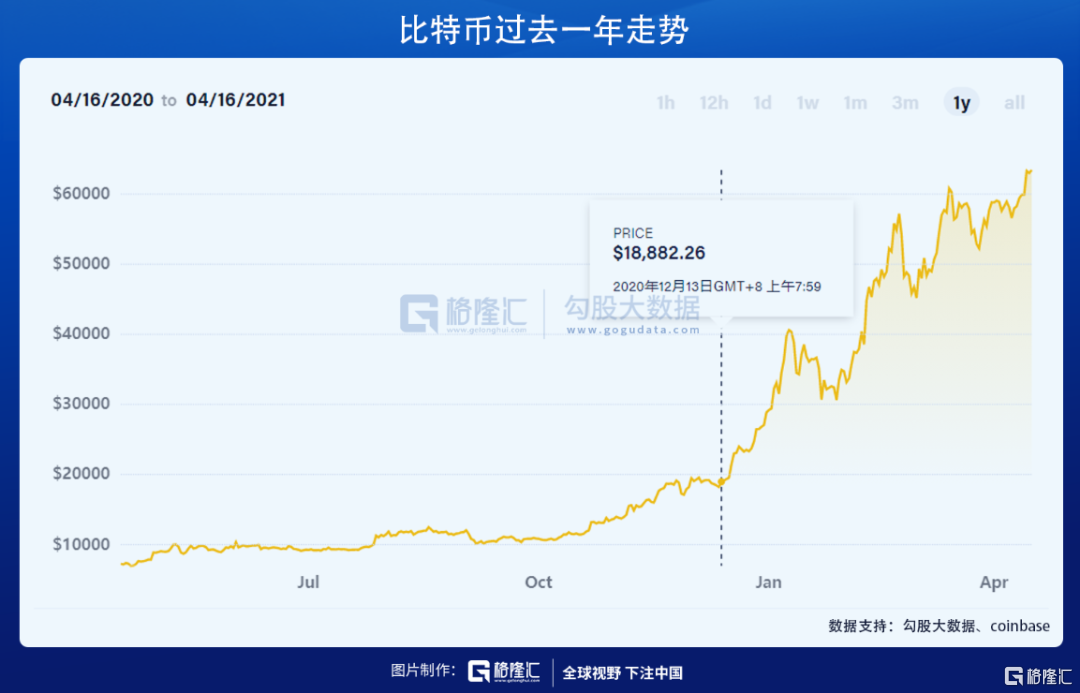Click the $60000 y-axis label
Screen dimensions: 1080x693
81,193
